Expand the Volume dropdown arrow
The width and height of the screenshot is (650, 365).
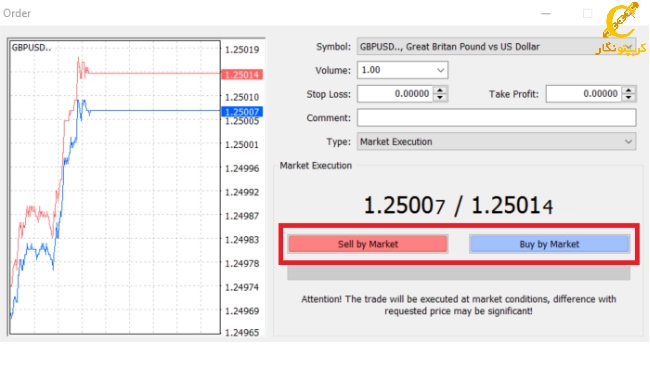(x=440, y=70)
